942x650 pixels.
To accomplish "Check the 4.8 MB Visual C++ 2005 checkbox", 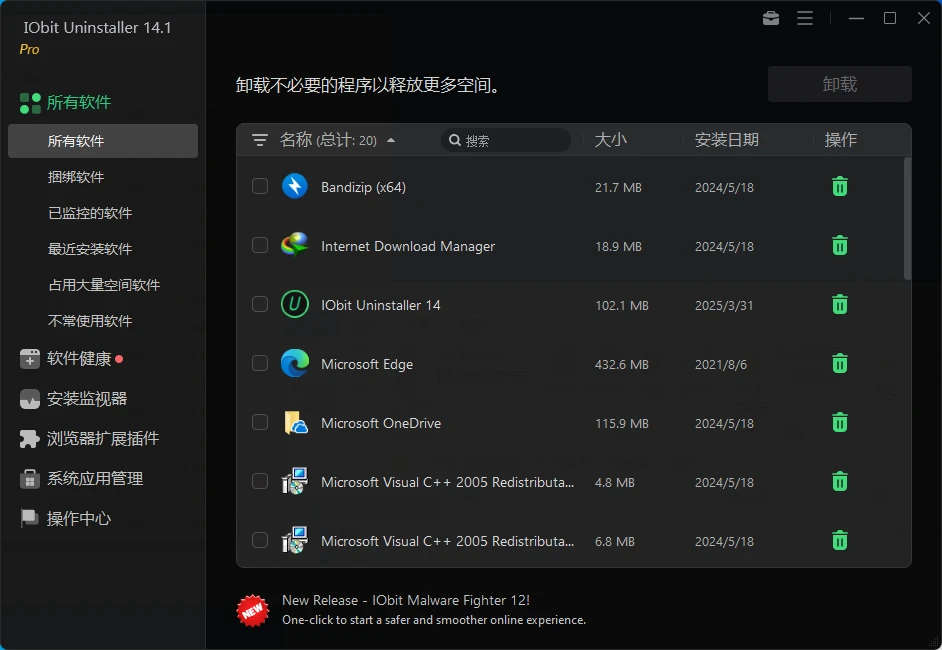I will click(x=260, y=481).
